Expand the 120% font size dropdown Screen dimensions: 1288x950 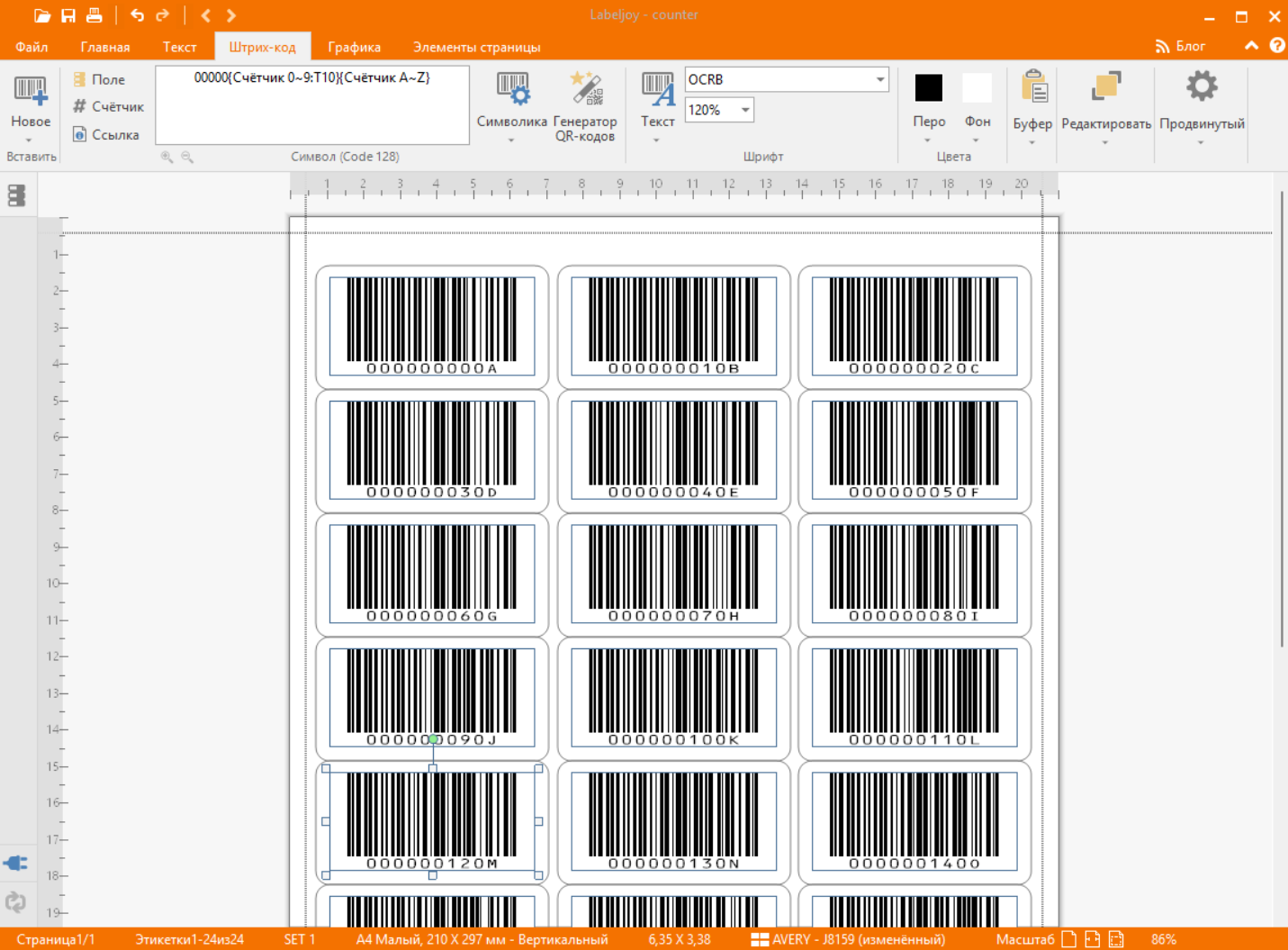point(745,110)
